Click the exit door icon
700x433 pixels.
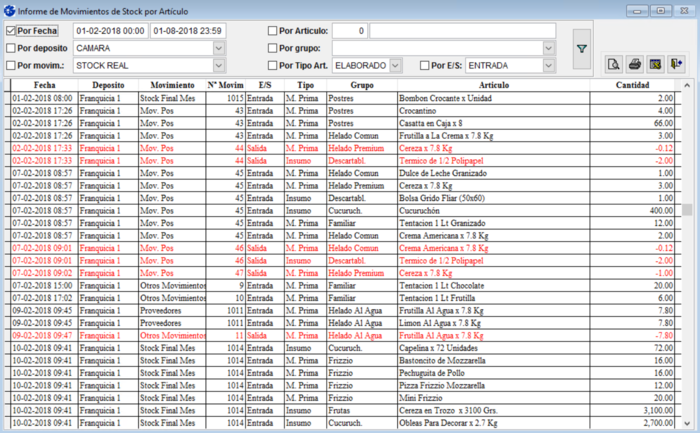pyautogui.click(x=677, y=65)
